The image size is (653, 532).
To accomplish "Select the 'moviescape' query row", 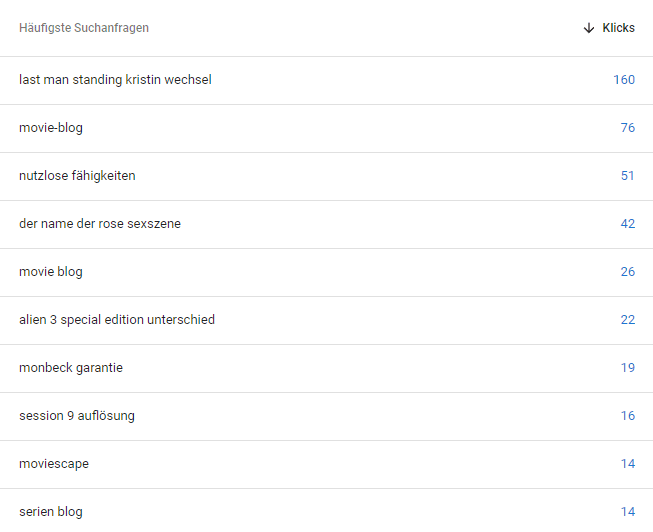I will click(54, 464).
